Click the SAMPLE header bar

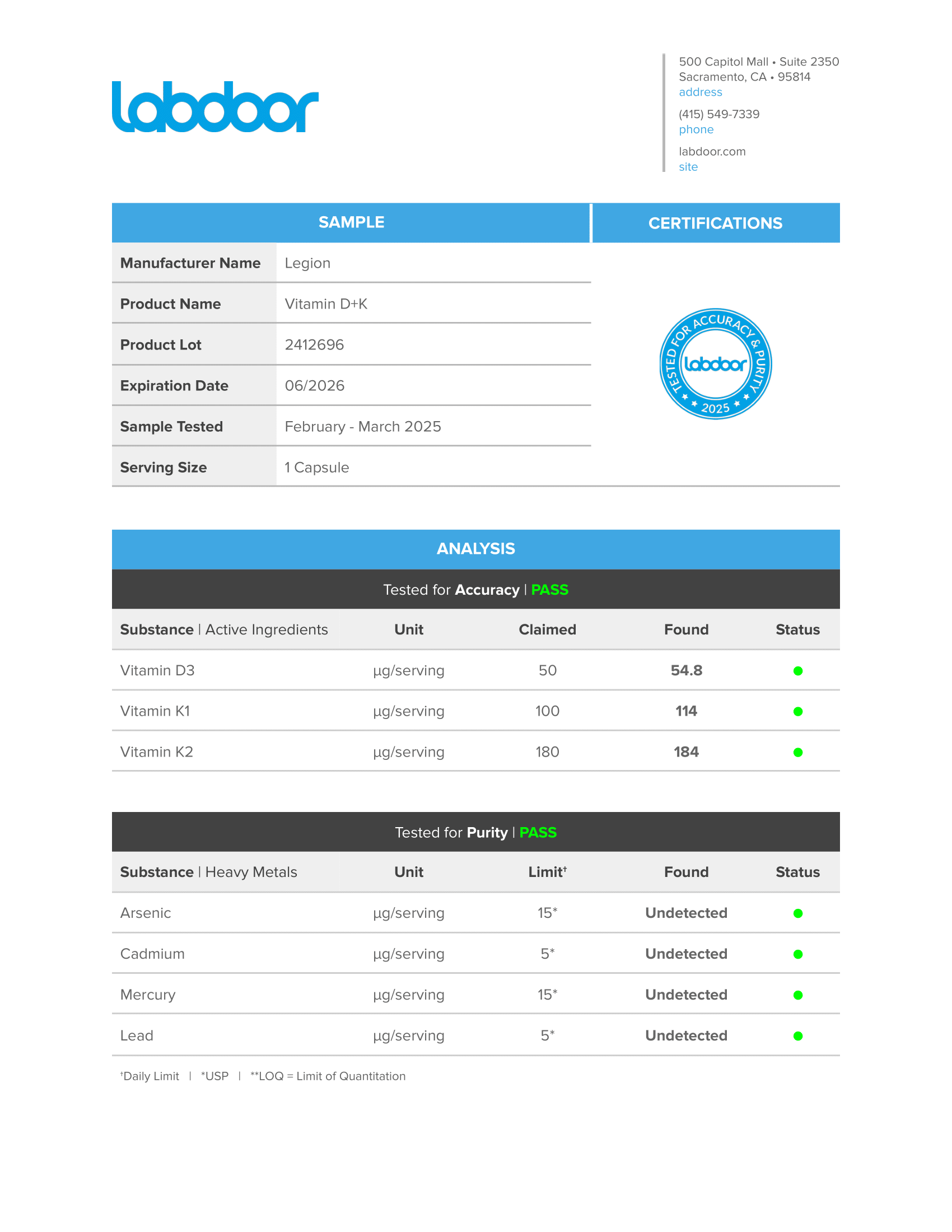pos(351,223)
